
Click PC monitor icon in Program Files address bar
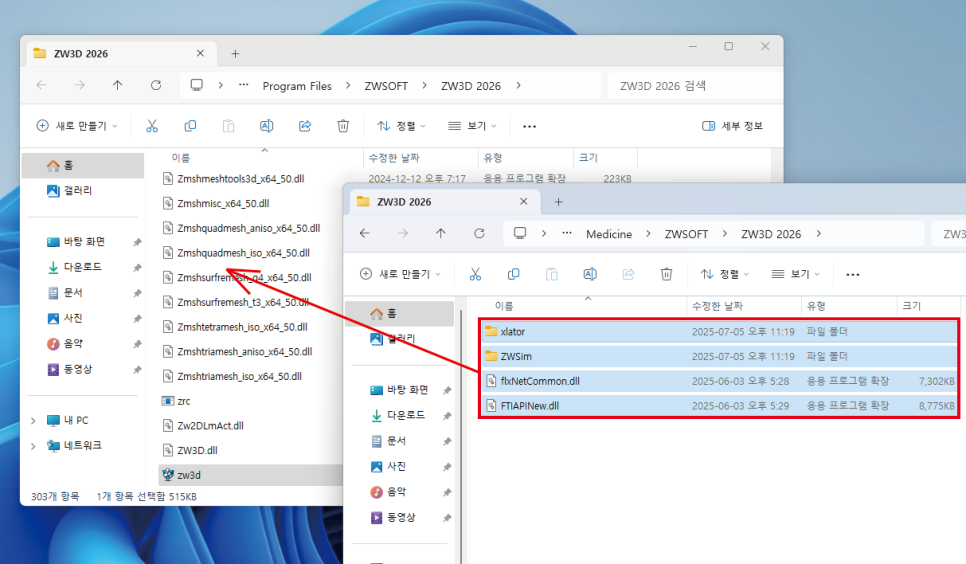click(x=197, y=85)
